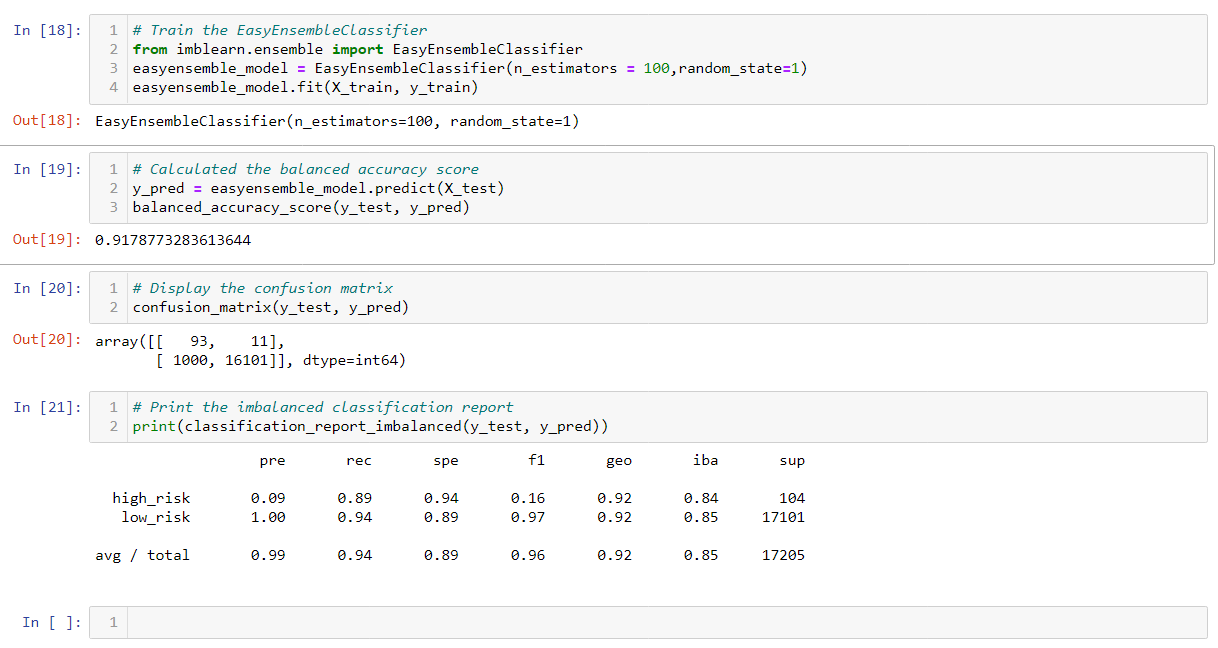Screen dimensions: 1218x648
Task: Click low_risk precision value 1.00
Action: click(268, 517)
